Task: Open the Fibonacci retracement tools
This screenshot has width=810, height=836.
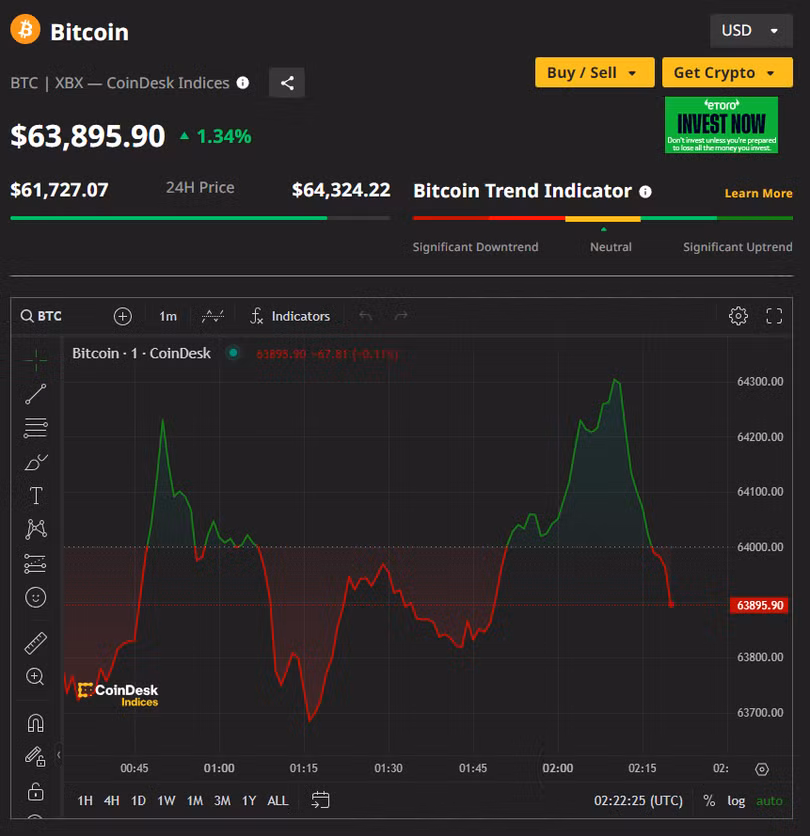Action: pyautogui.click(x=36, y=428)
